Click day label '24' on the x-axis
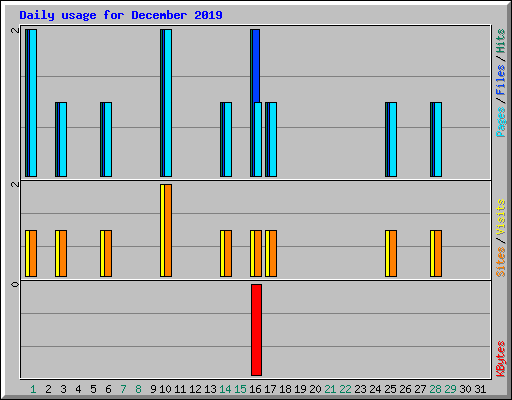 tap(375, 389)
